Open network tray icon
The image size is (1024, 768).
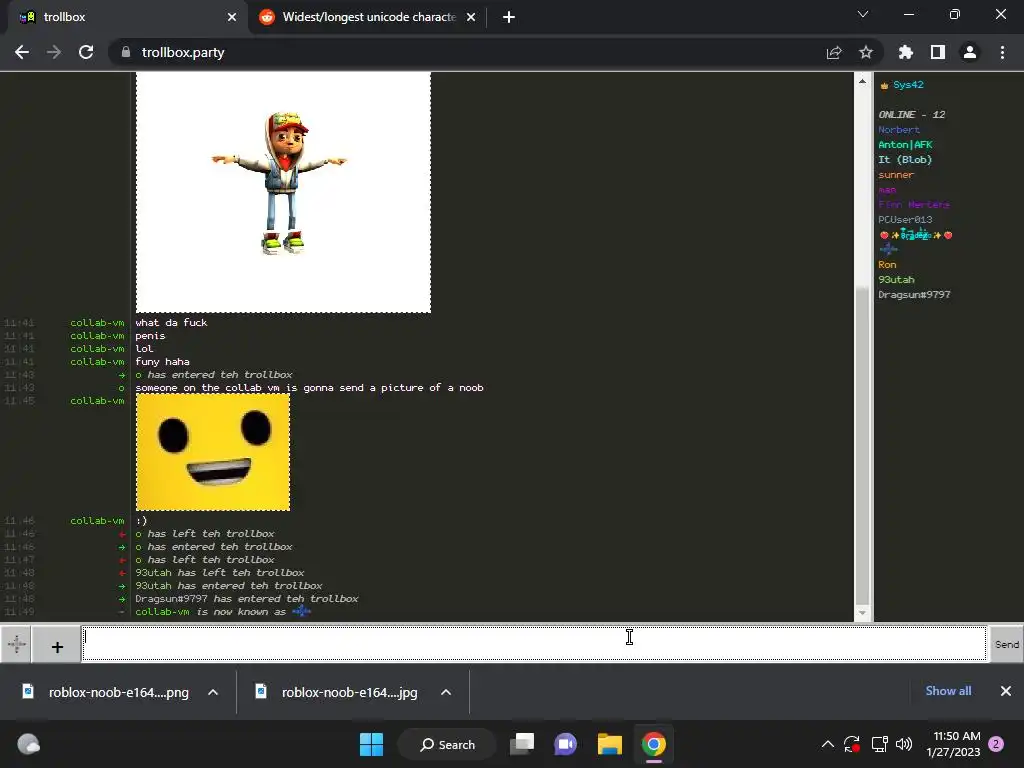(x=879, y=744)
